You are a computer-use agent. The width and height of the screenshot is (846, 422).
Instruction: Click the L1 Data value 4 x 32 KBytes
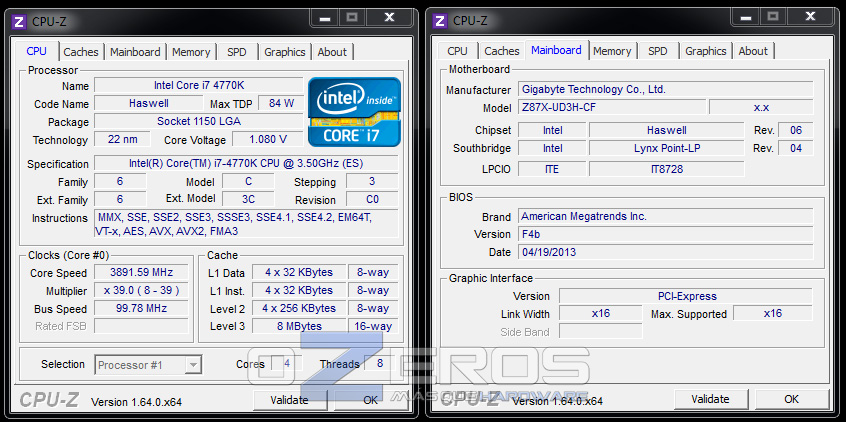point(299,273)
